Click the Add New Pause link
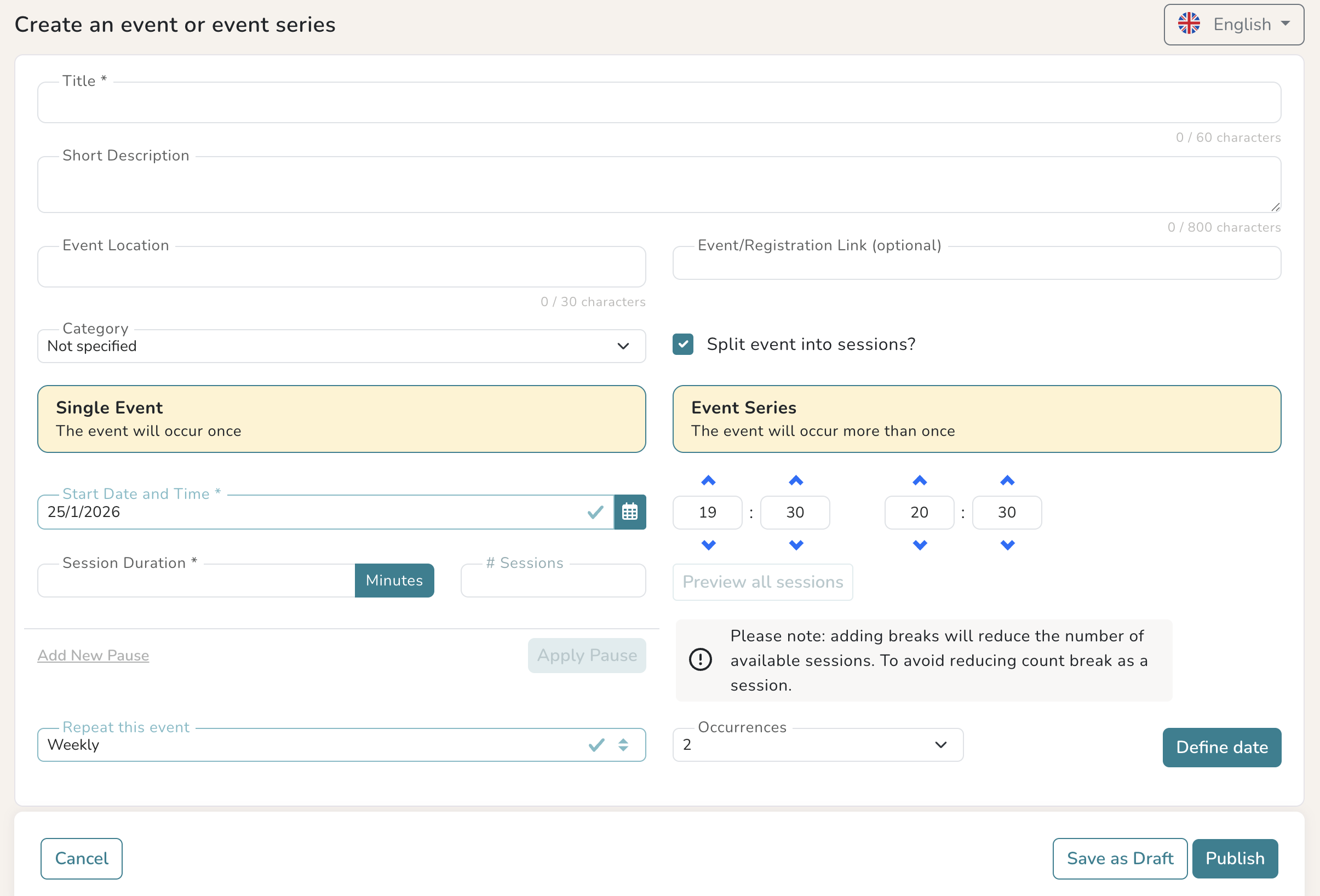Viewport: 1320px width, 896px height. point(93,655)
